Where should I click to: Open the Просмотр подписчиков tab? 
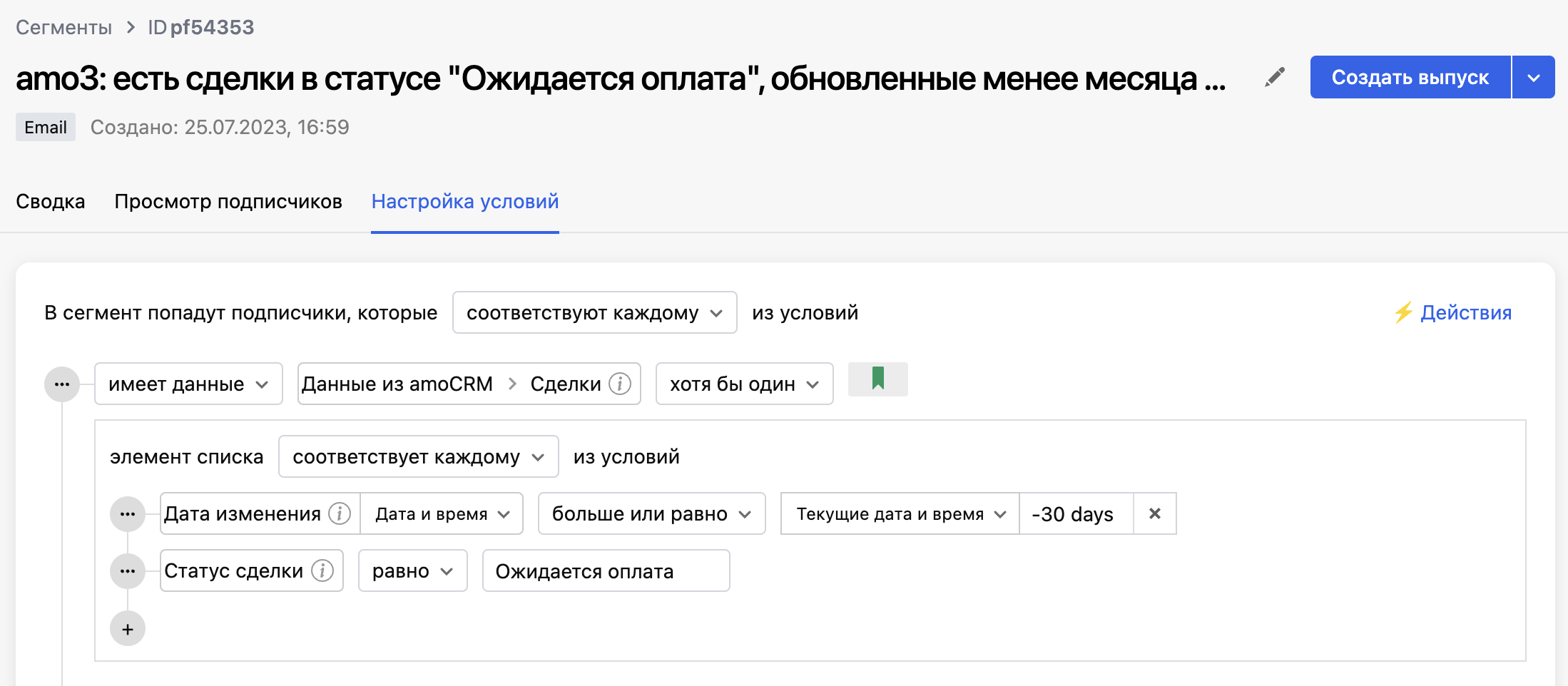228,201
